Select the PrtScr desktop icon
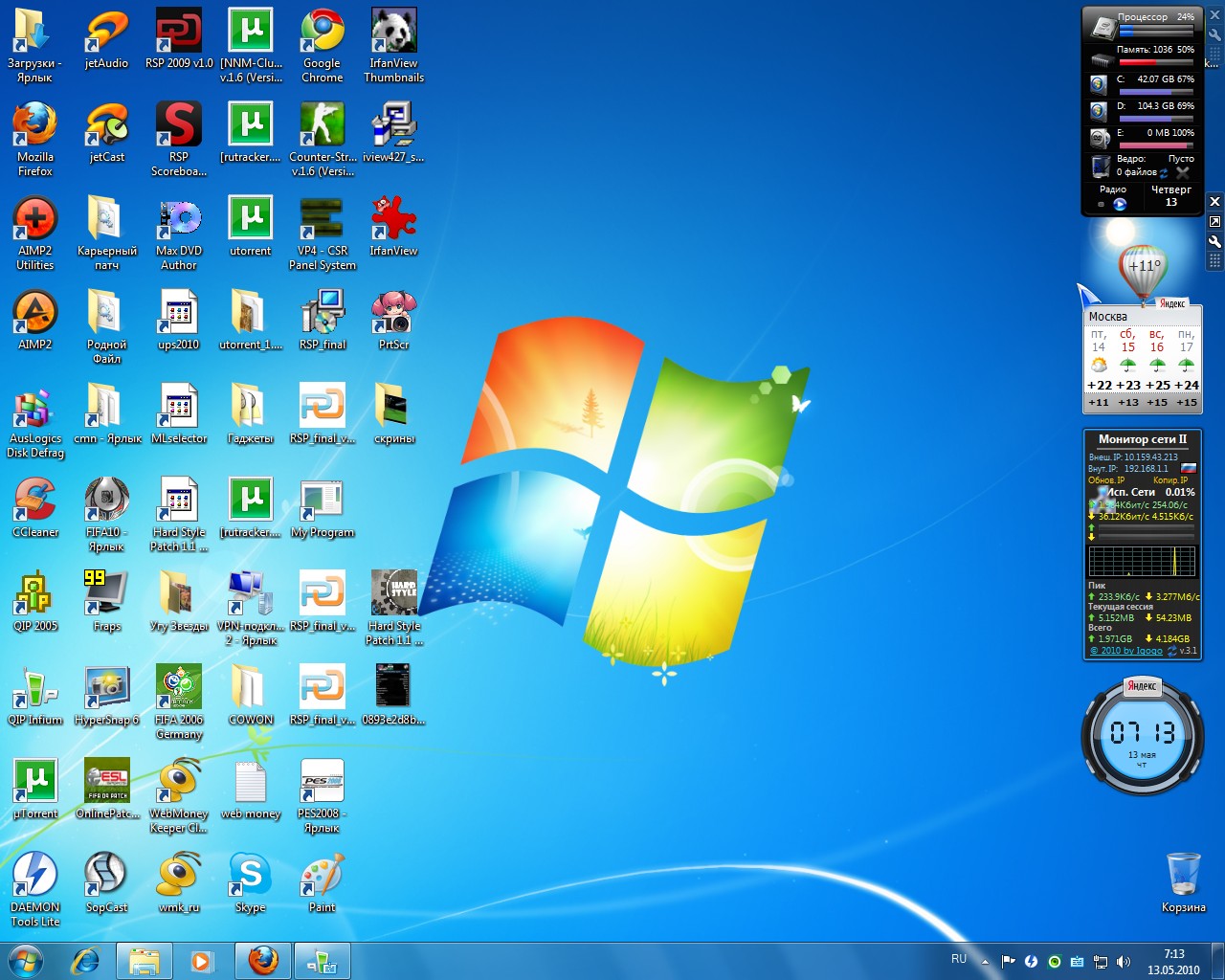 pyautogui.click(x=394, y=320)
